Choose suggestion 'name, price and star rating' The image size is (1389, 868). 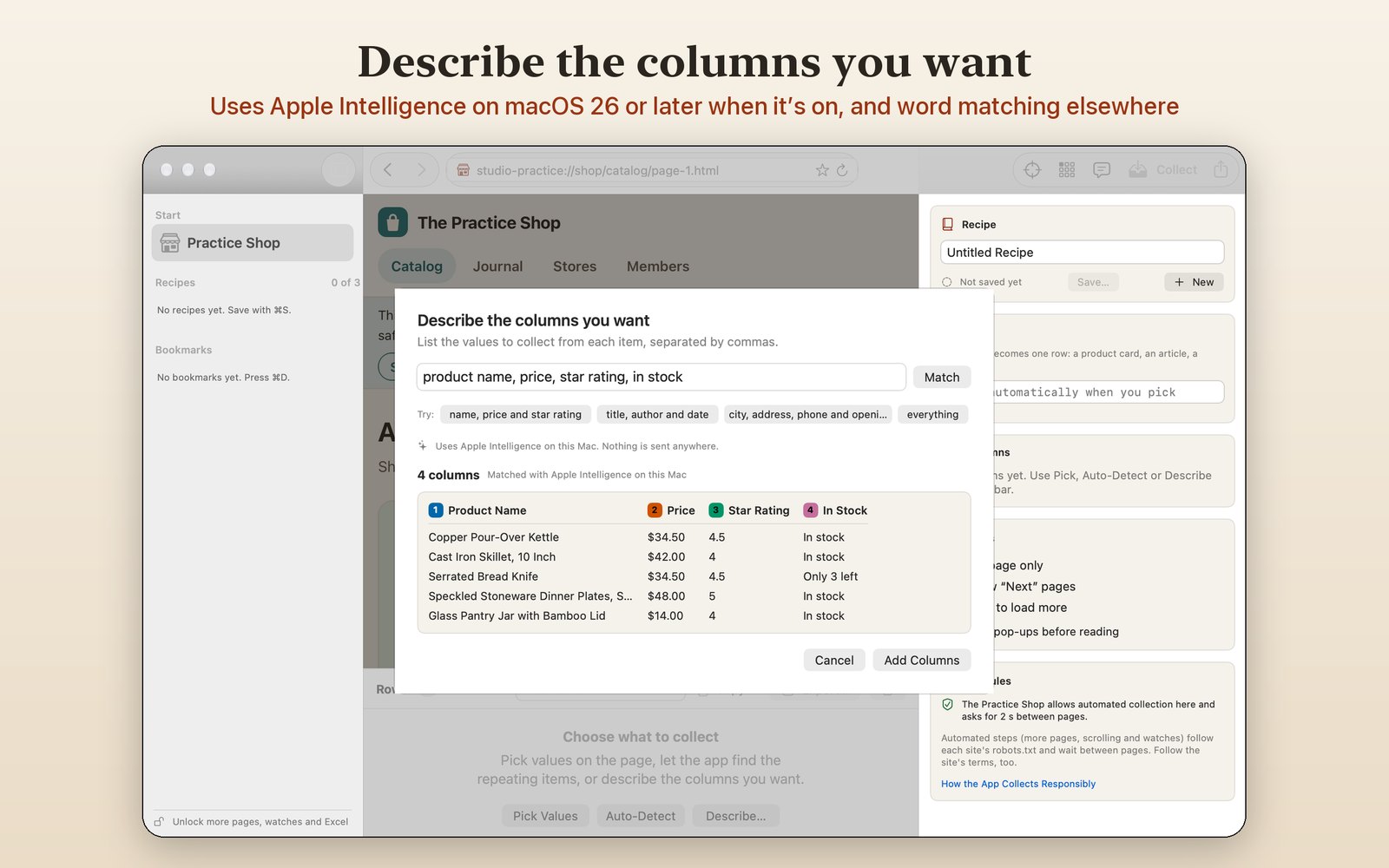coord(516,415)
